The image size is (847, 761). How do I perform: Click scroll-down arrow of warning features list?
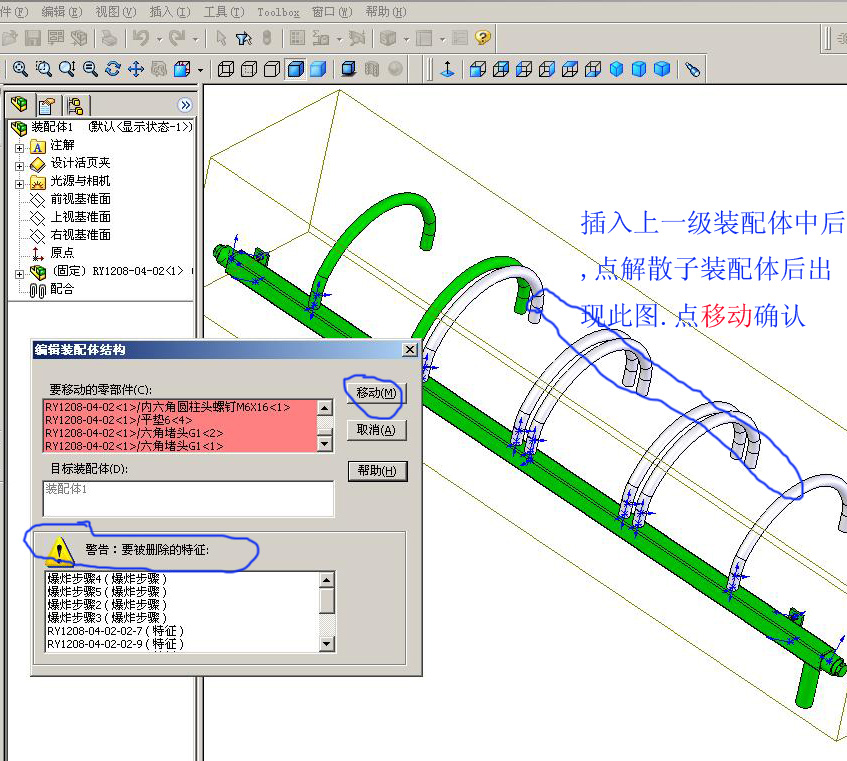[327, 644]
